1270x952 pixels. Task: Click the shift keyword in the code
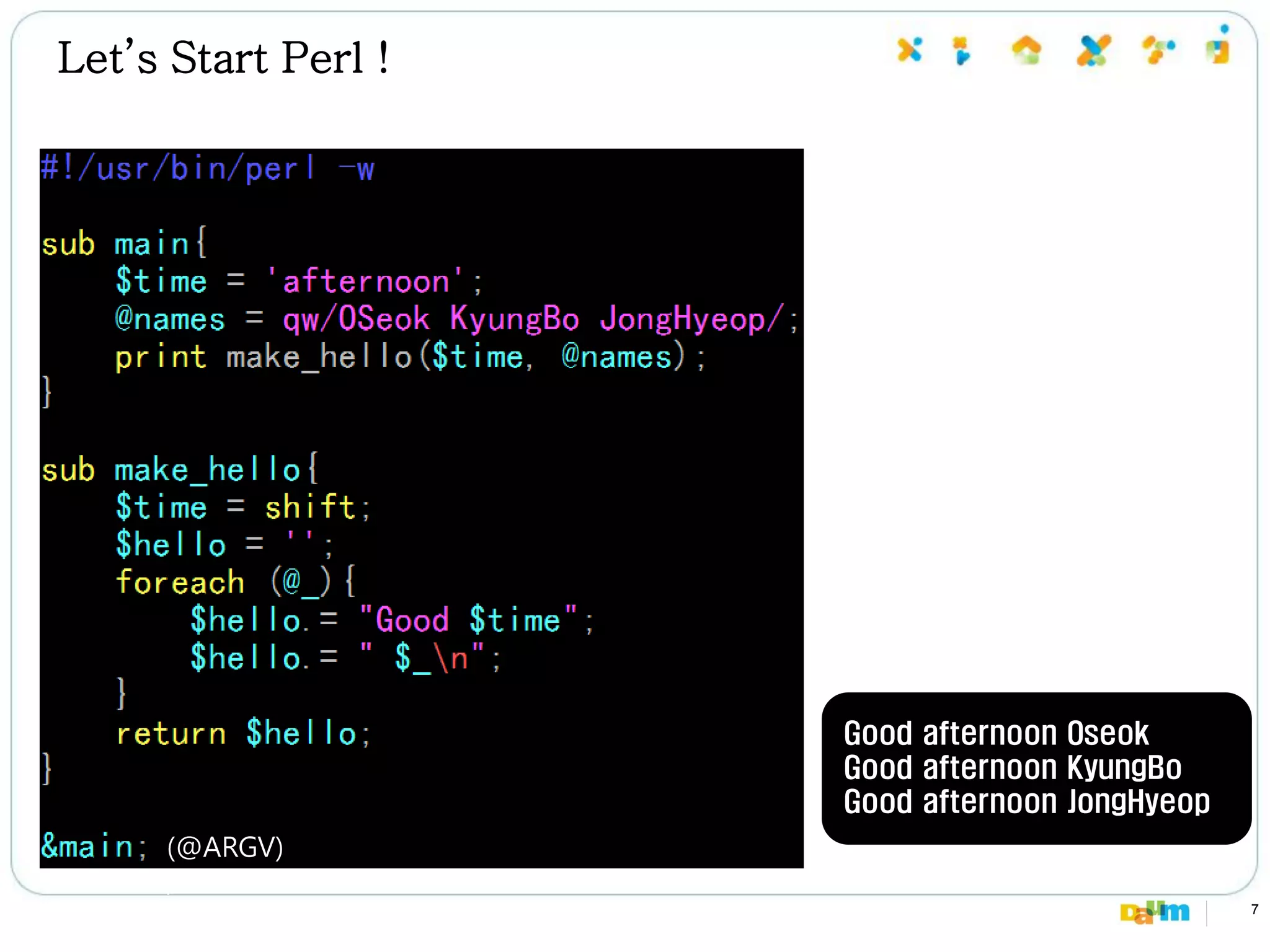coord(310,507)
